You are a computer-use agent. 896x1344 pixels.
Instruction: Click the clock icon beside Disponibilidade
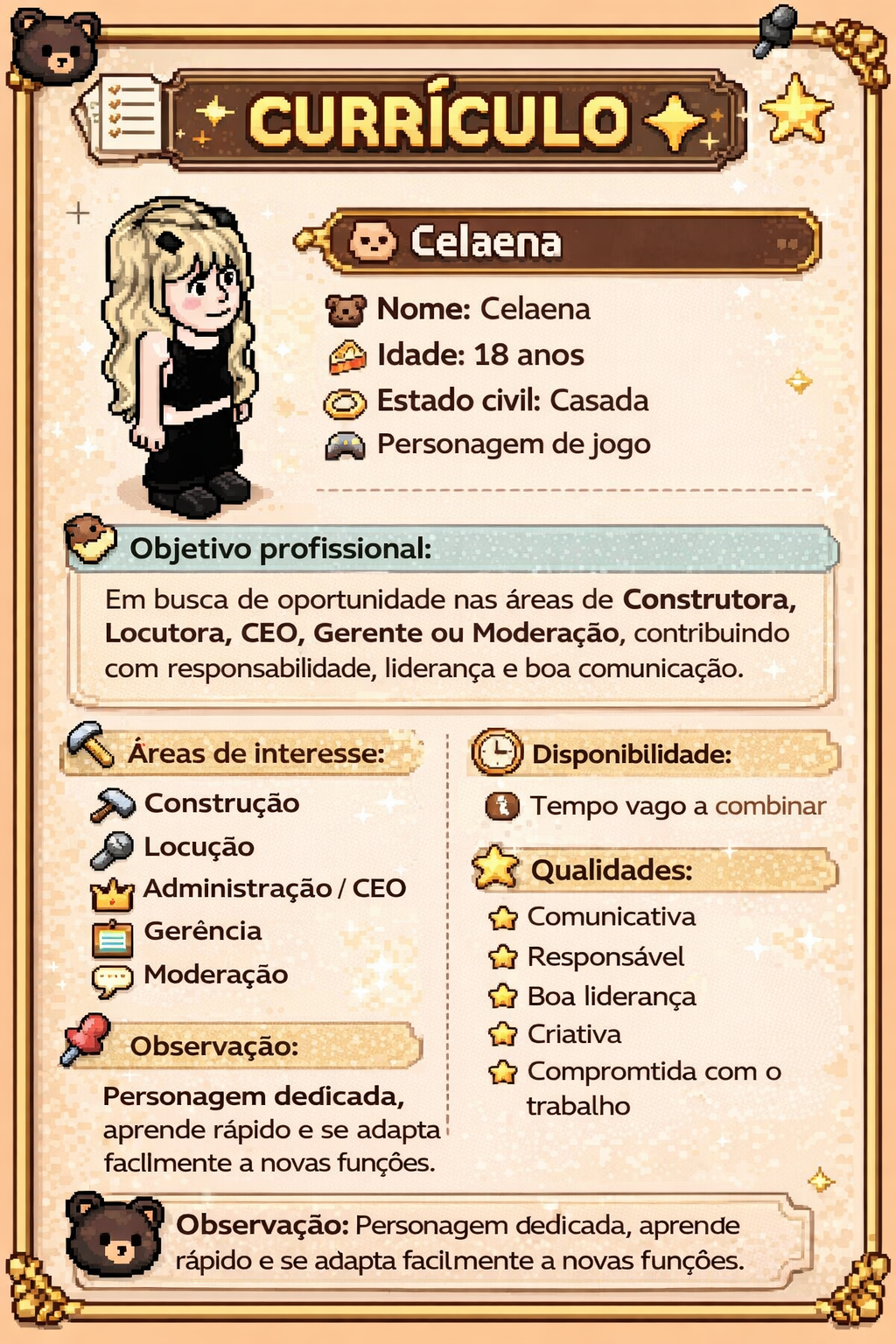[497, 752]
